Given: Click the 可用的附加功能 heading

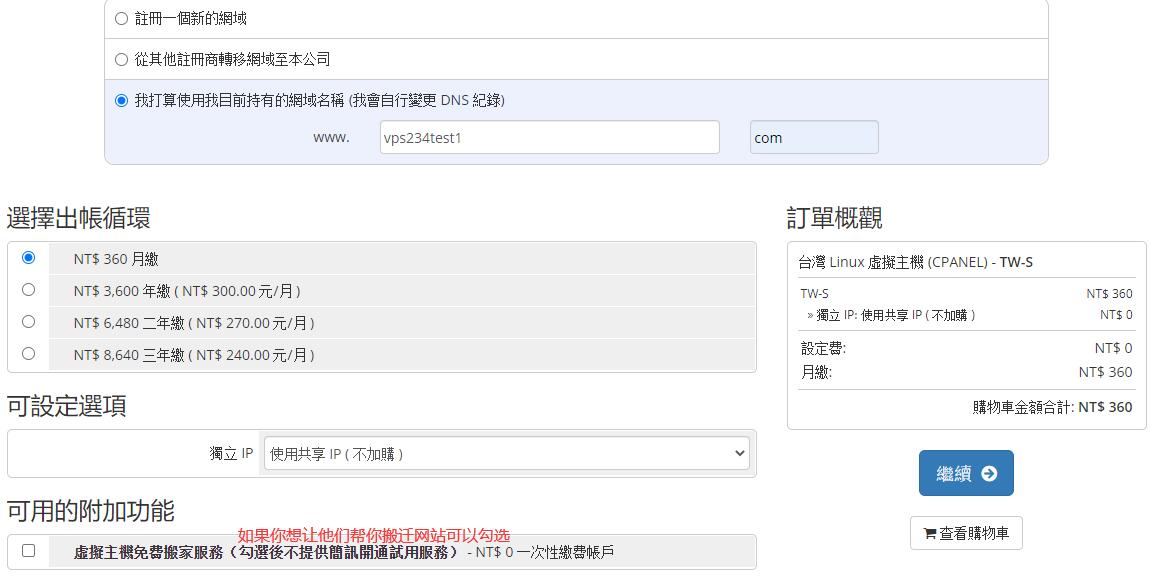Looking at the screenshot, I should 91,510.
